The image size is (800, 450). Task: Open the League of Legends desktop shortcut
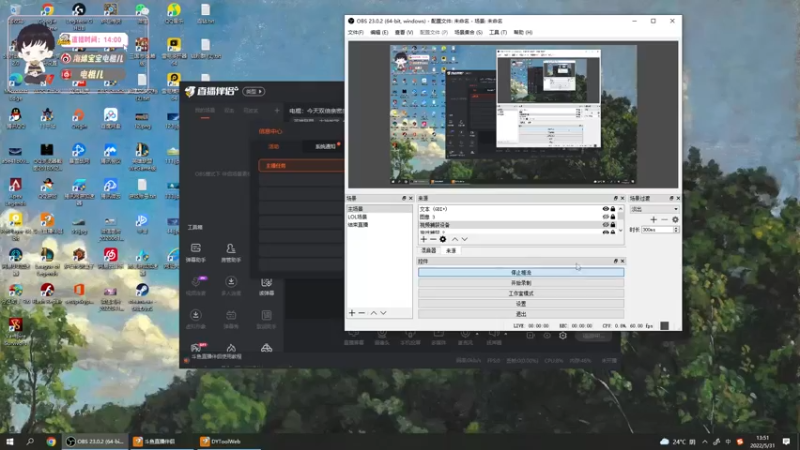47,261
